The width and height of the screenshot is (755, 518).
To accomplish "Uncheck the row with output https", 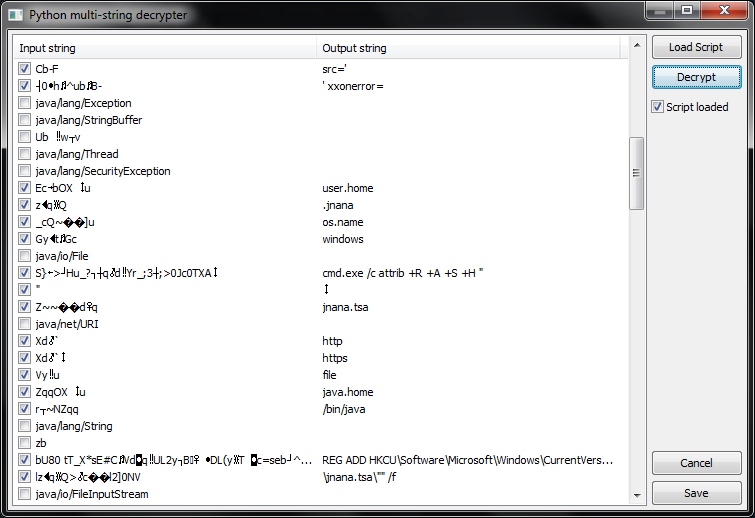I will coord(25,358).
